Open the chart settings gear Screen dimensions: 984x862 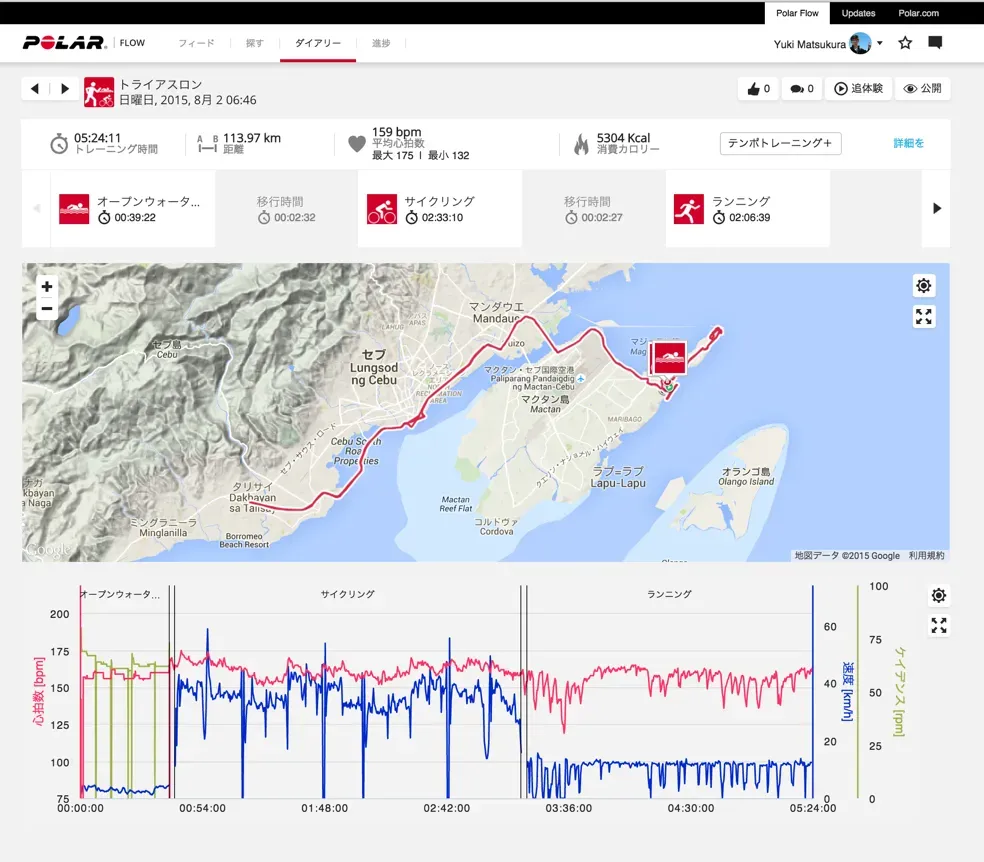click(938, 595)
